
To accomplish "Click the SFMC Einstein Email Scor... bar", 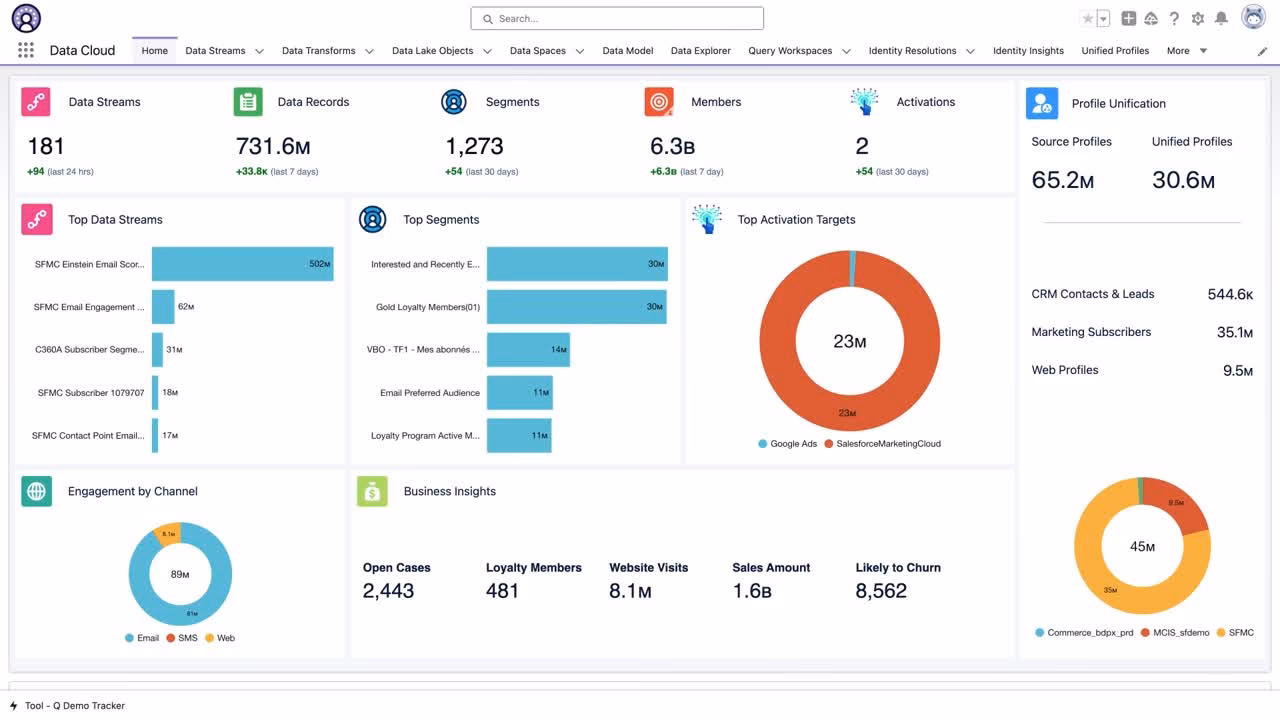I will point(243,264).
